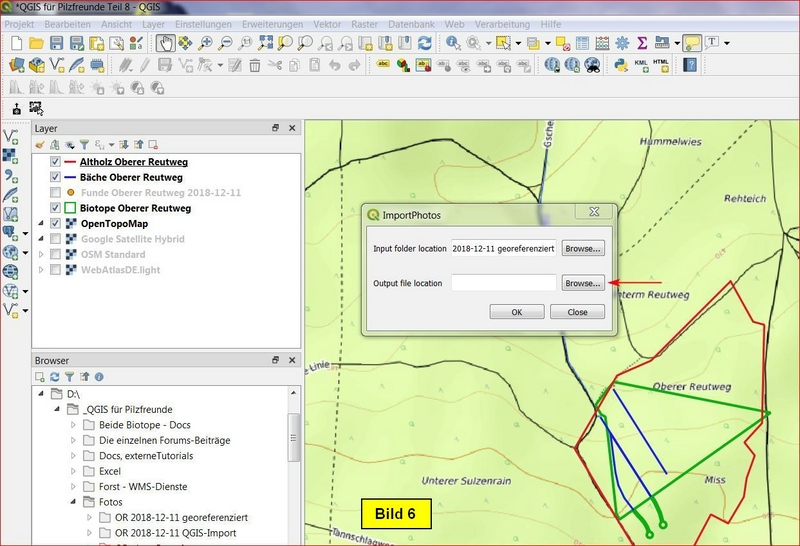Expand the OSM Standard layer entry
800x546 pixels.
(40, 255)
